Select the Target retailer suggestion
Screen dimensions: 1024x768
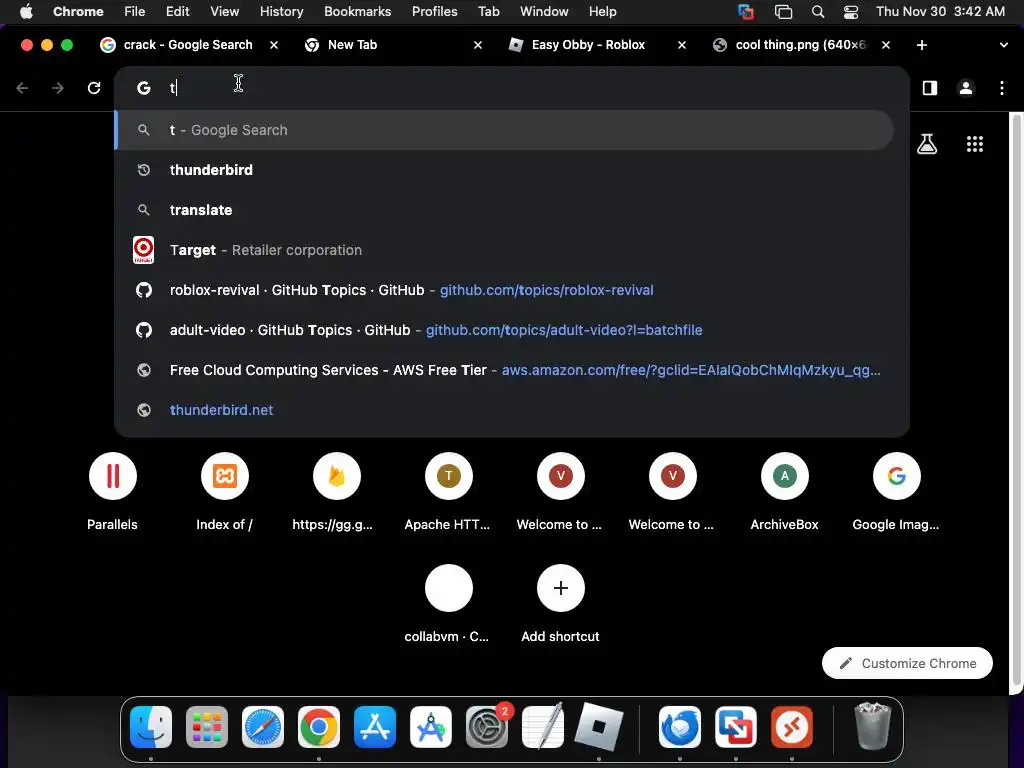[x=504, y=250]
